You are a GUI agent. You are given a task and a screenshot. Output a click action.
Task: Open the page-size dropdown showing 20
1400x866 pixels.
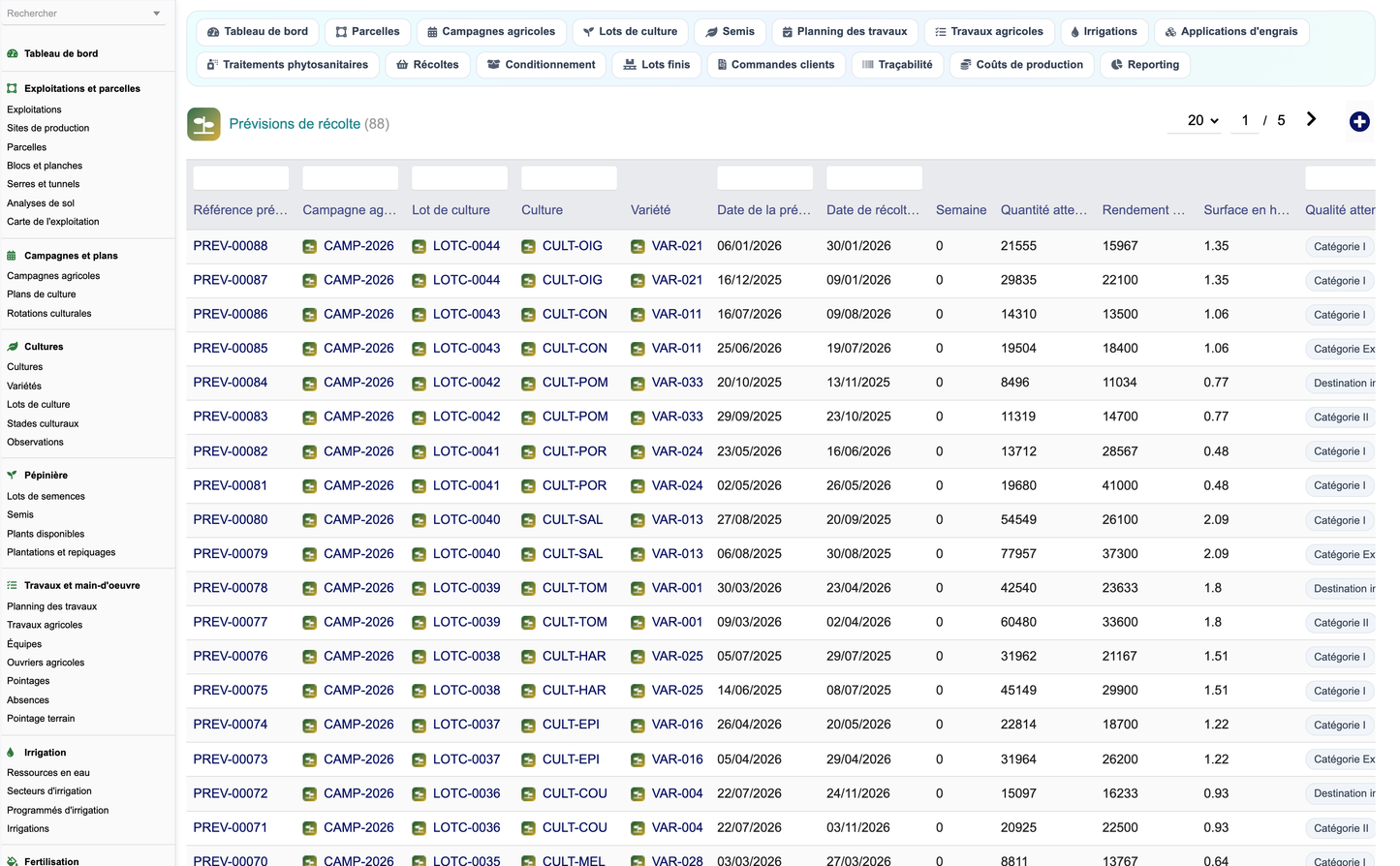tap(1202, 120)
